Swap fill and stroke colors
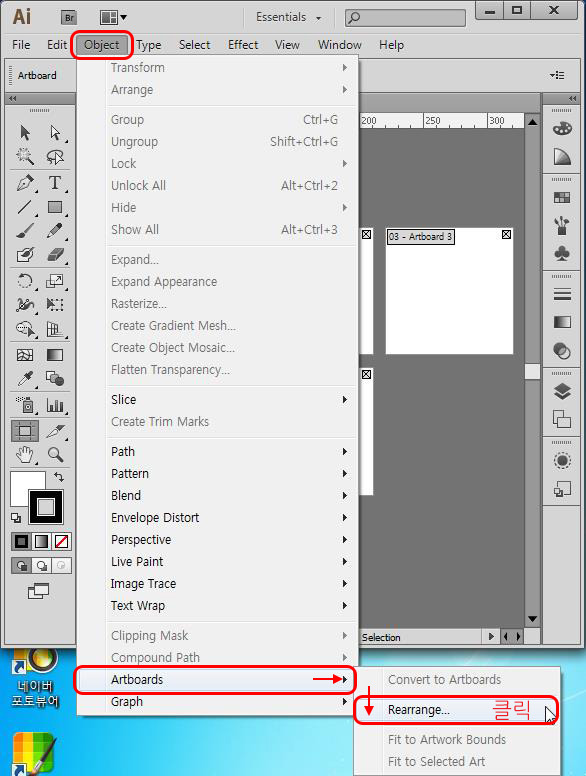 (x=59, y=477)
